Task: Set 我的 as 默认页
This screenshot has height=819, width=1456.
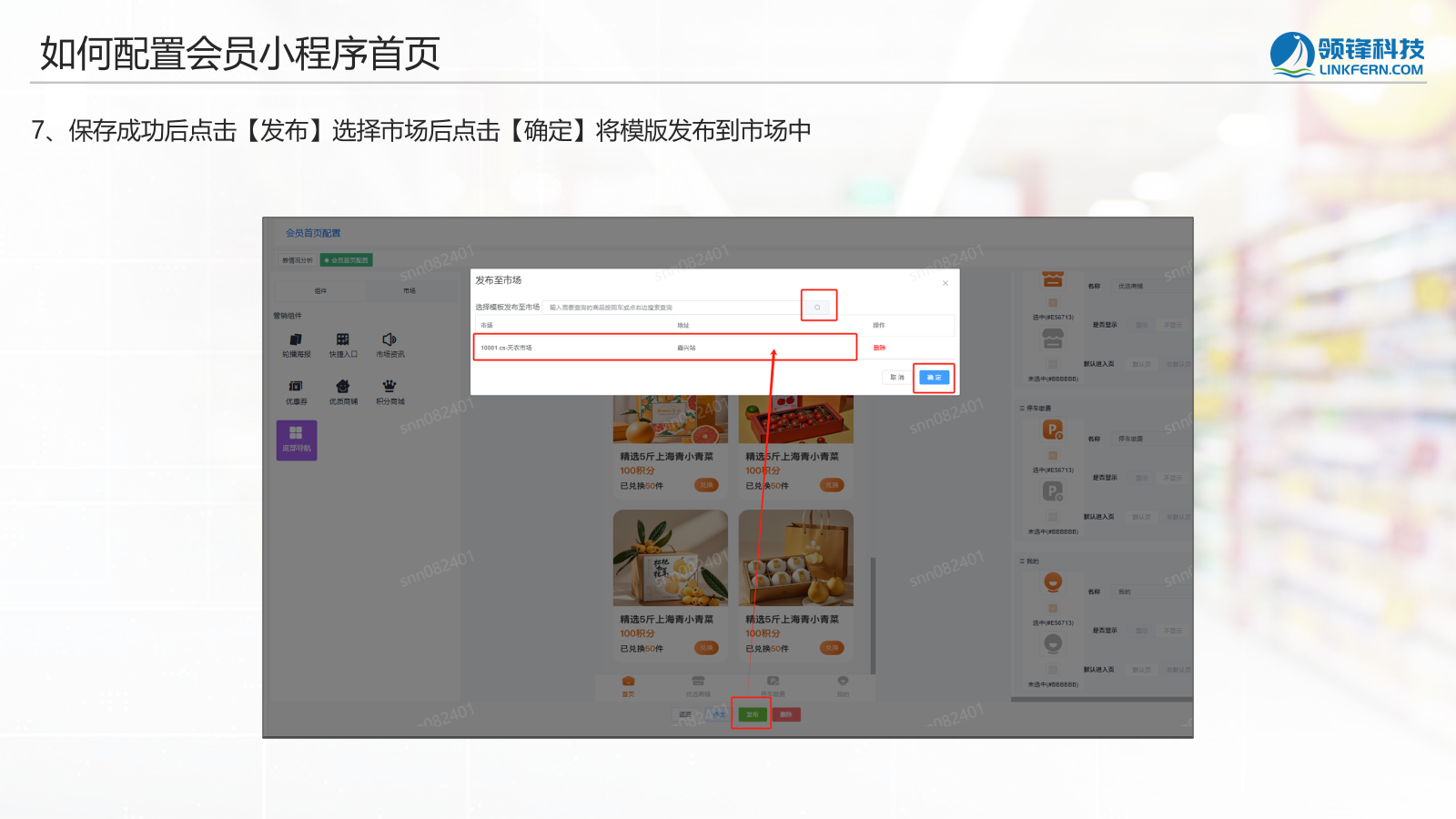Action: [1141, 670]
